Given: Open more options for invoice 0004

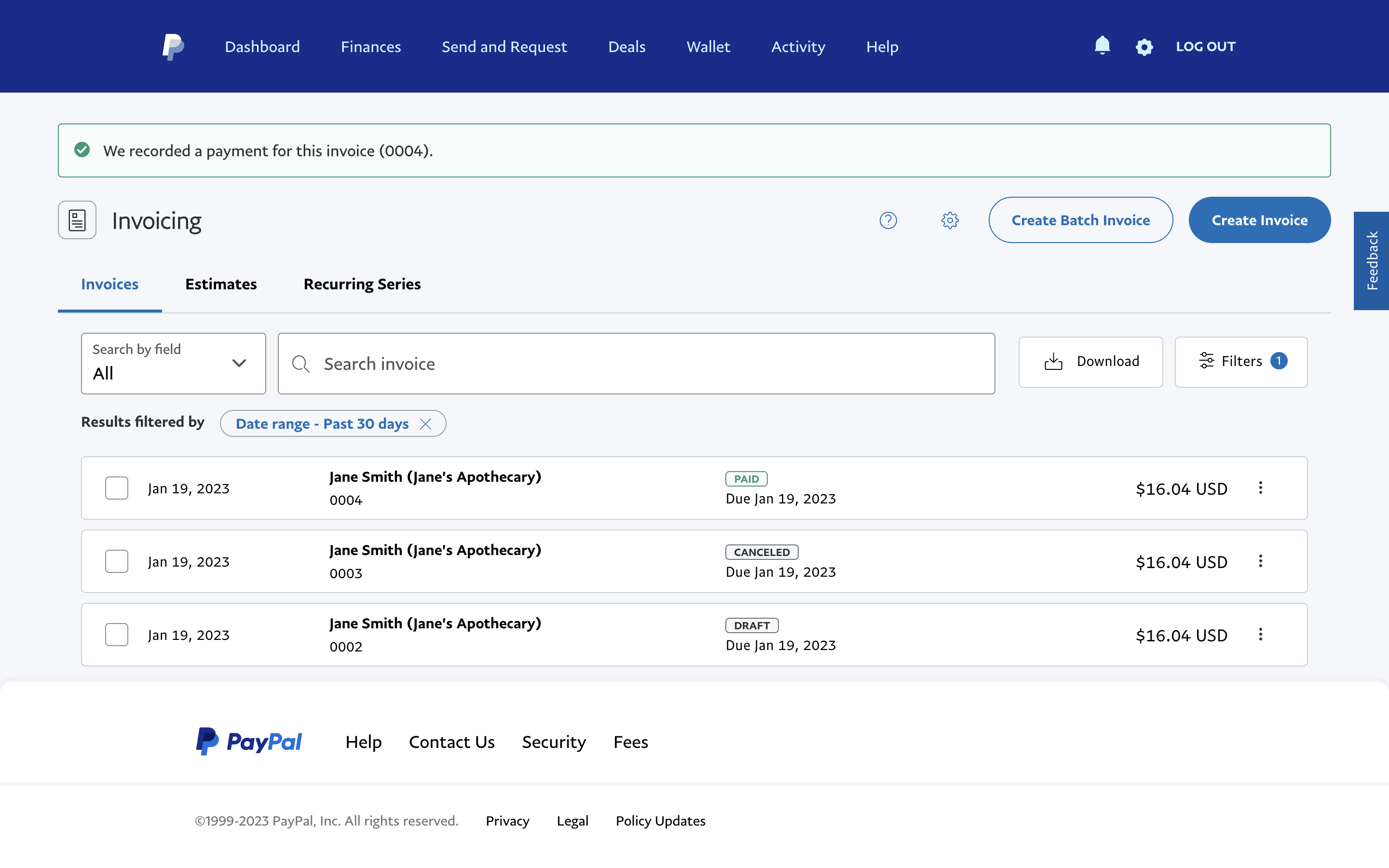Looking at the screenshot, I should tap(1260, 488).
